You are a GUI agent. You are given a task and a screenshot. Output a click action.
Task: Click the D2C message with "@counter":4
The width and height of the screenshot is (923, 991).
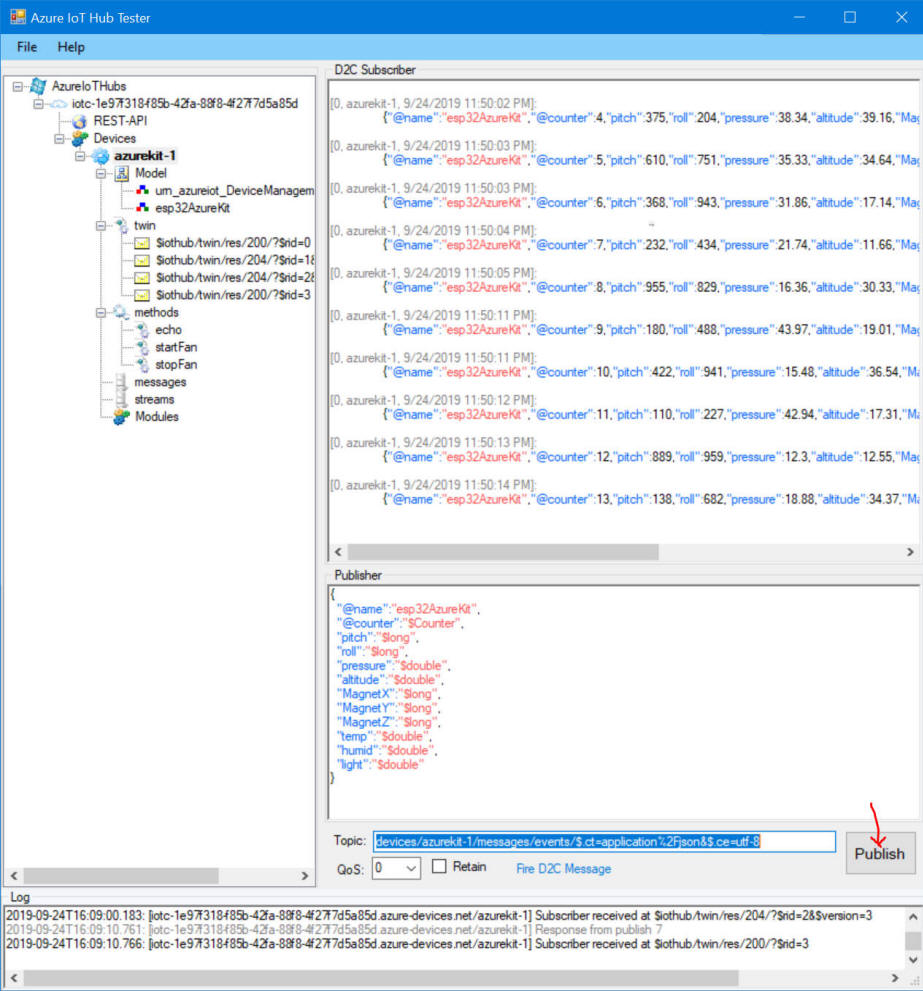pos(651,118)
